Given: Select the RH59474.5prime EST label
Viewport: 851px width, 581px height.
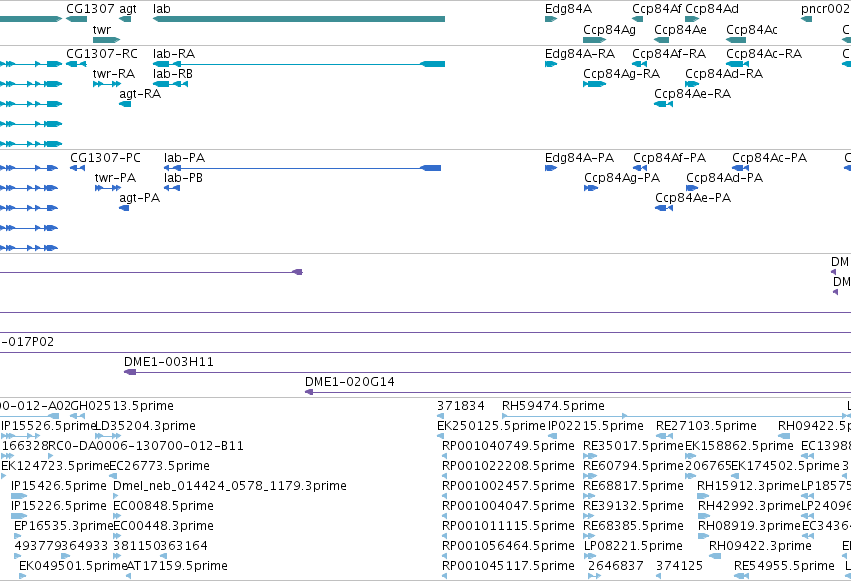Looking at the screenshot, I should 553,406.
